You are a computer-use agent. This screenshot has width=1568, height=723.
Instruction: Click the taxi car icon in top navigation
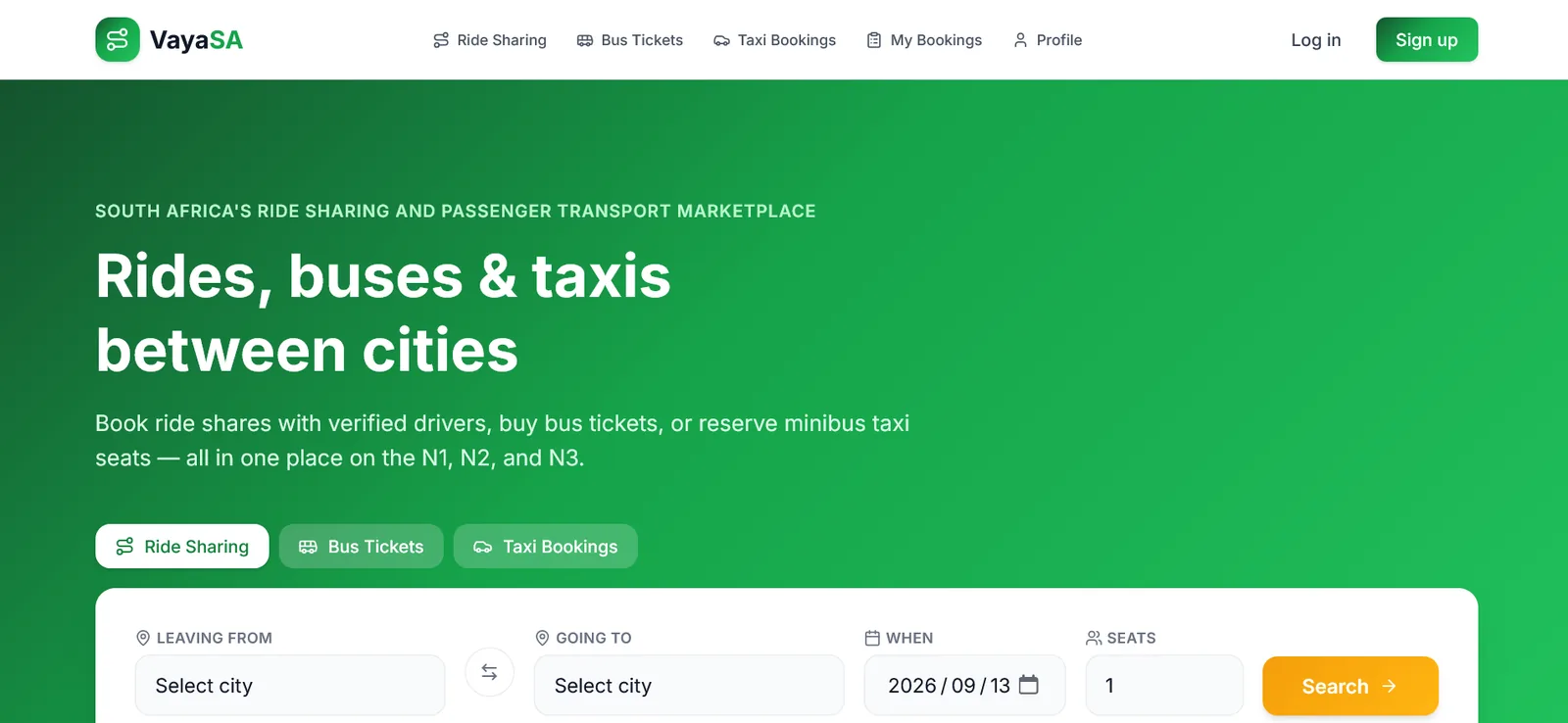(x=721, y=40)
